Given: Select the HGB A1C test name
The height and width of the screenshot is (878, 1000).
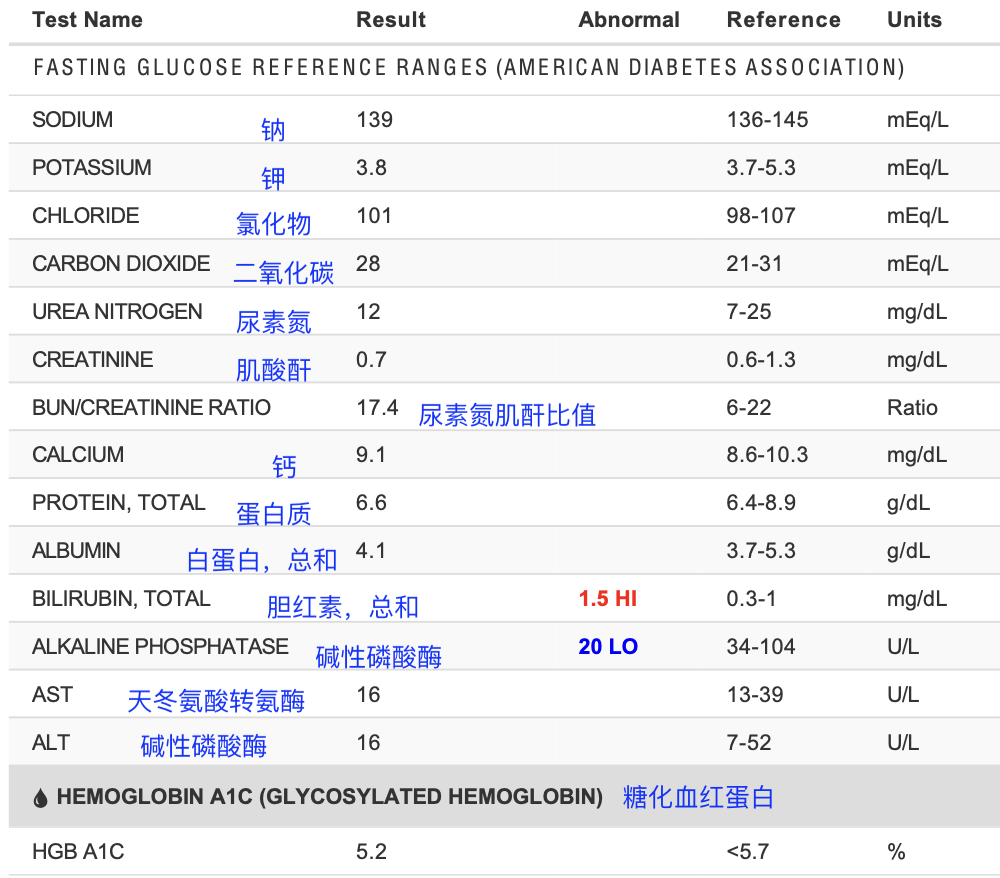Looking at the screenshot, I should pos(78,852).
